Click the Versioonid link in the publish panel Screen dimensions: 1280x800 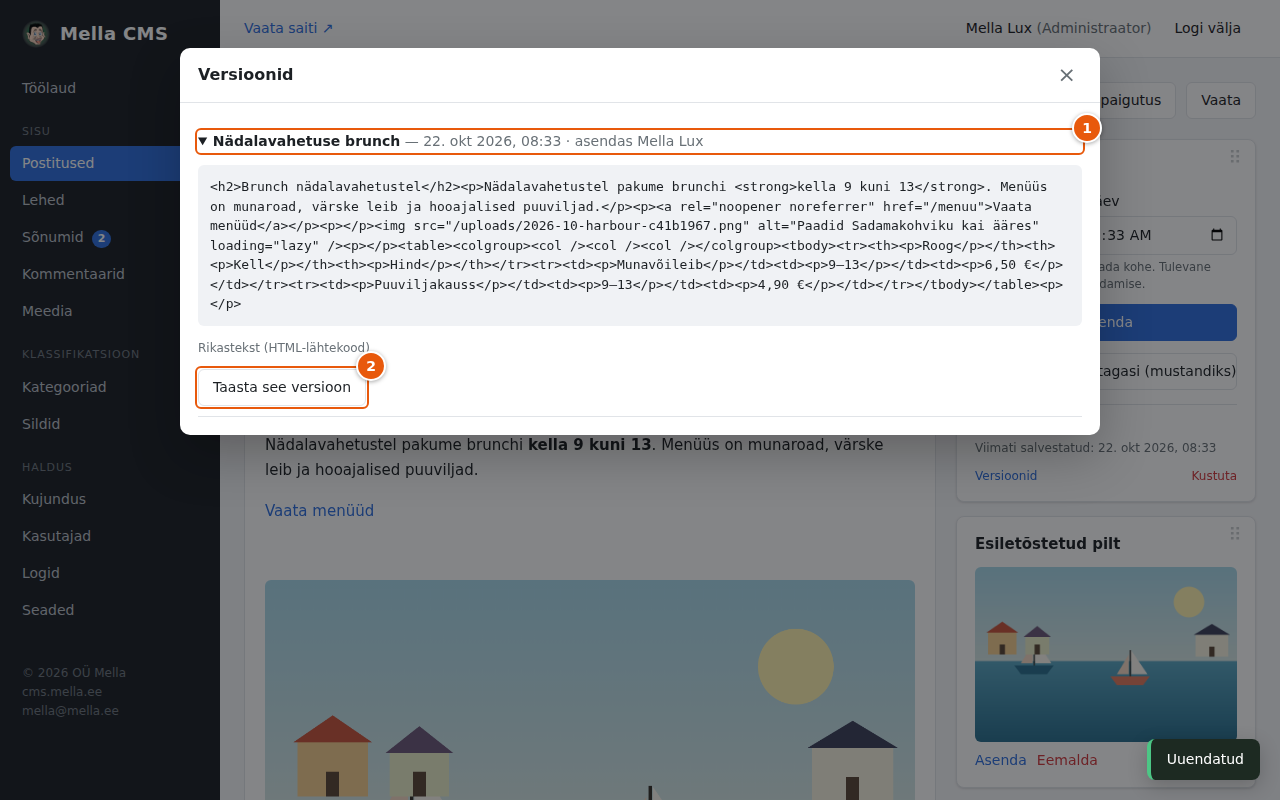[x=1006, y=476]
